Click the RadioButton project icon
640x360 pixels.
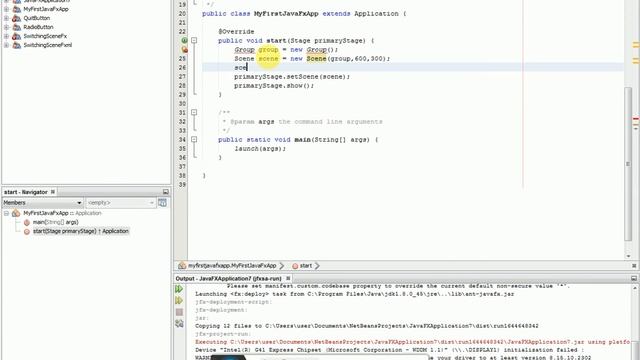coord(16,27)
